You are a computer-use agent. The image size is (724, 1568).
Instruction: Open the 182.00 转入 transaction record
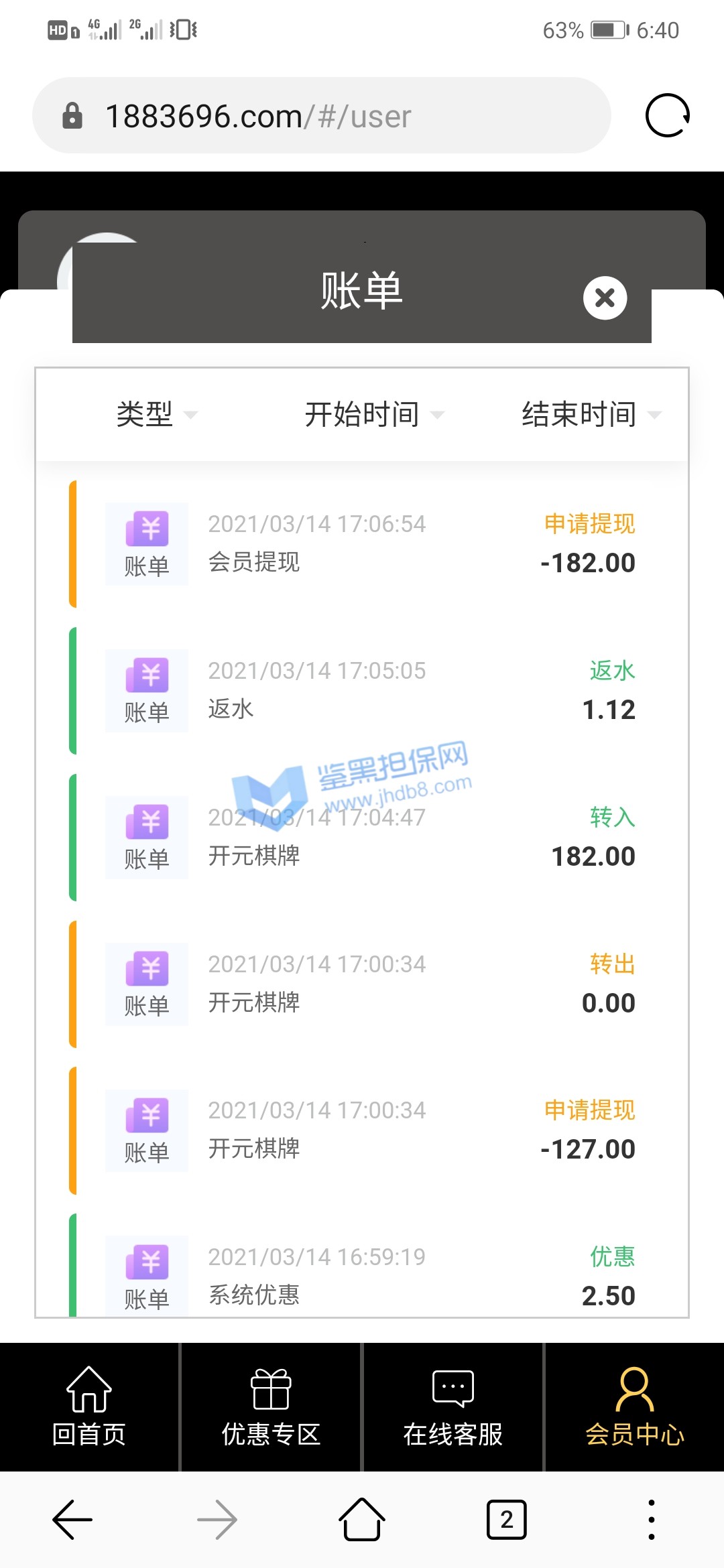click(x=375, y=838)
